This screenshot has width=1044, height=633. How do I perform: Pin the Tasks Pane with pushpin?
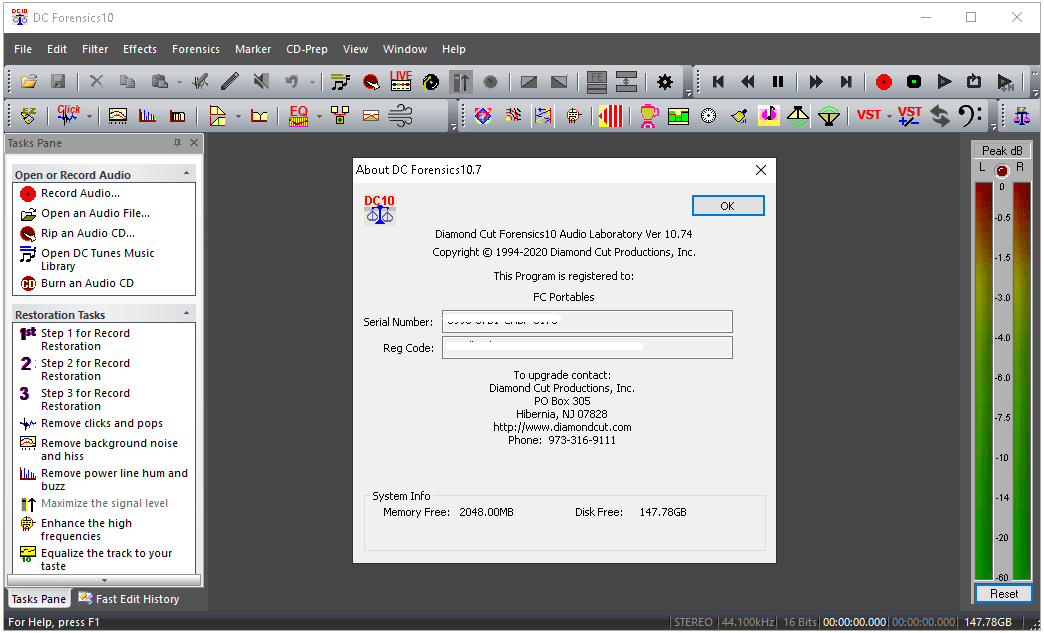click(177, 142)
